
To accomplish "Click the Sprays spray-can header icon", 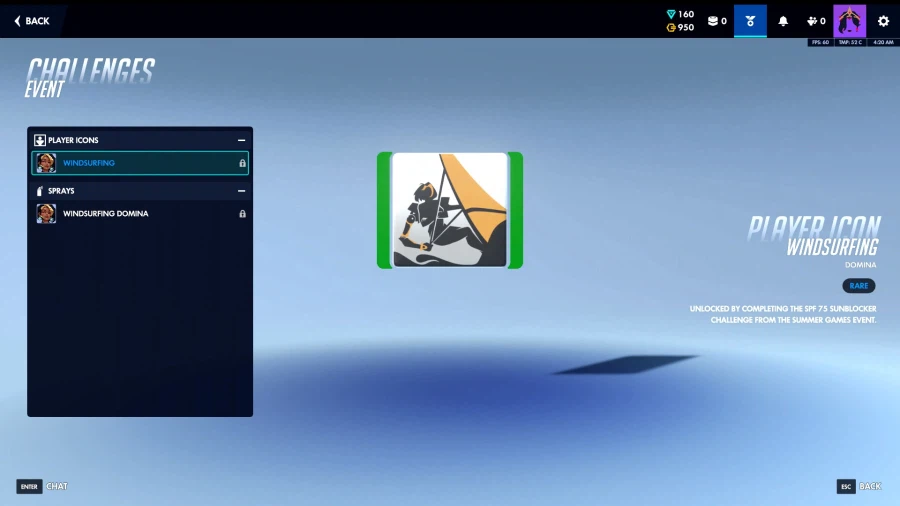I will [x=40, y=190].
